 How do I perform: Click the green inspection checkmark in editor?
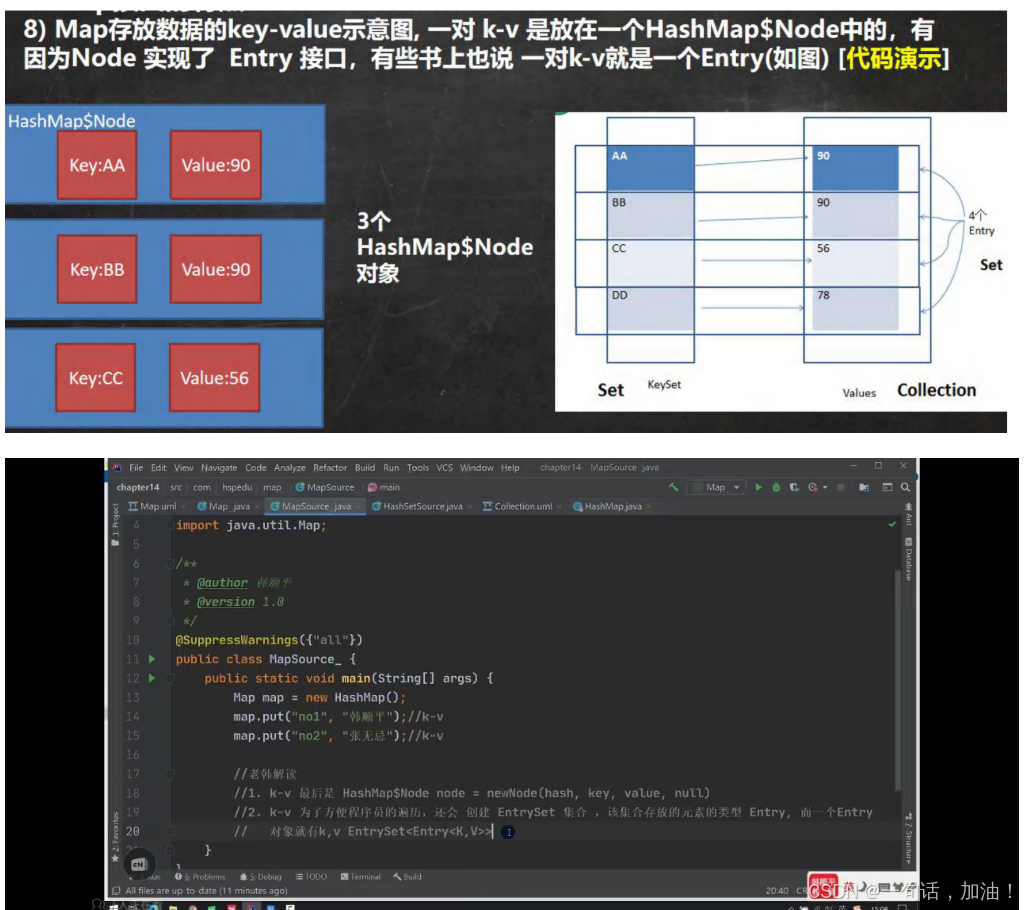(x=892, y=525)
